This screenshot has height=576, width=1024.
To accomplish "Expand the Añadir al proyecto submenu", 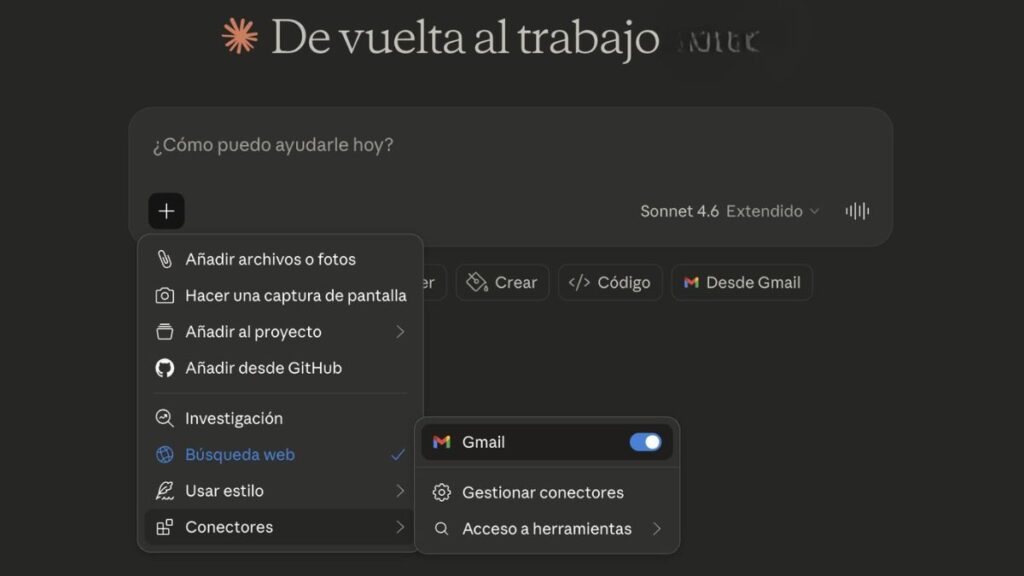I will [x=253, y=331].
